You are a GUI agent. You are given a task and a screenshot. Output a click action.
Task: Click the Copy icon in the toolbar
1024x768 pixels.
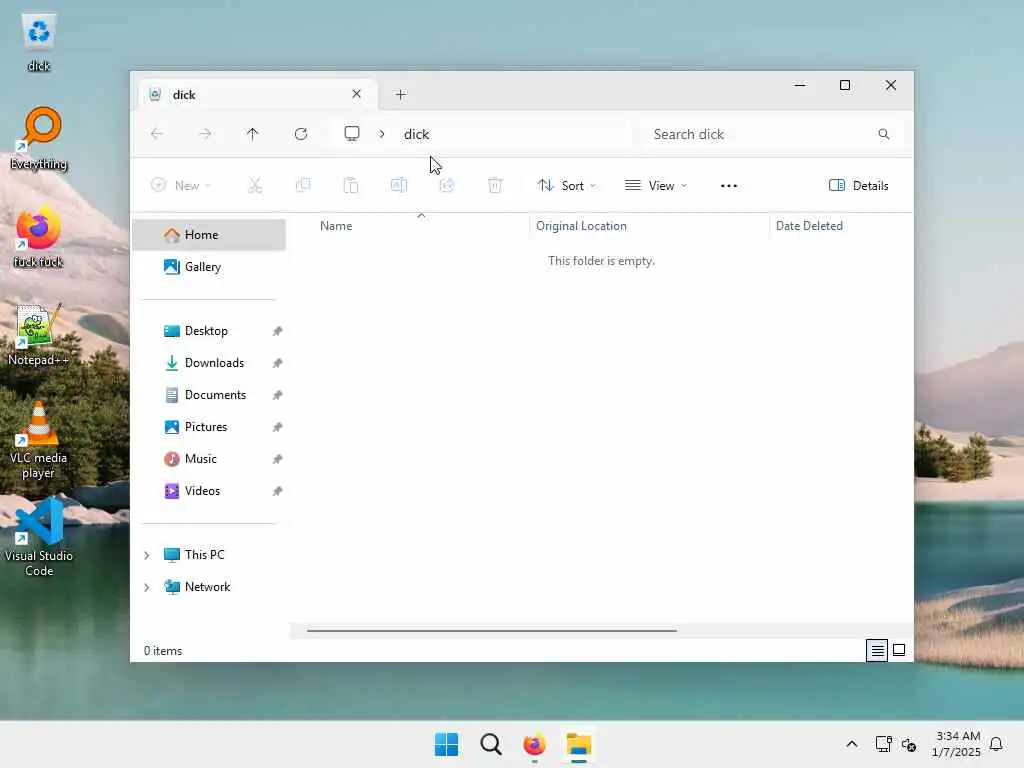[303, 185]
